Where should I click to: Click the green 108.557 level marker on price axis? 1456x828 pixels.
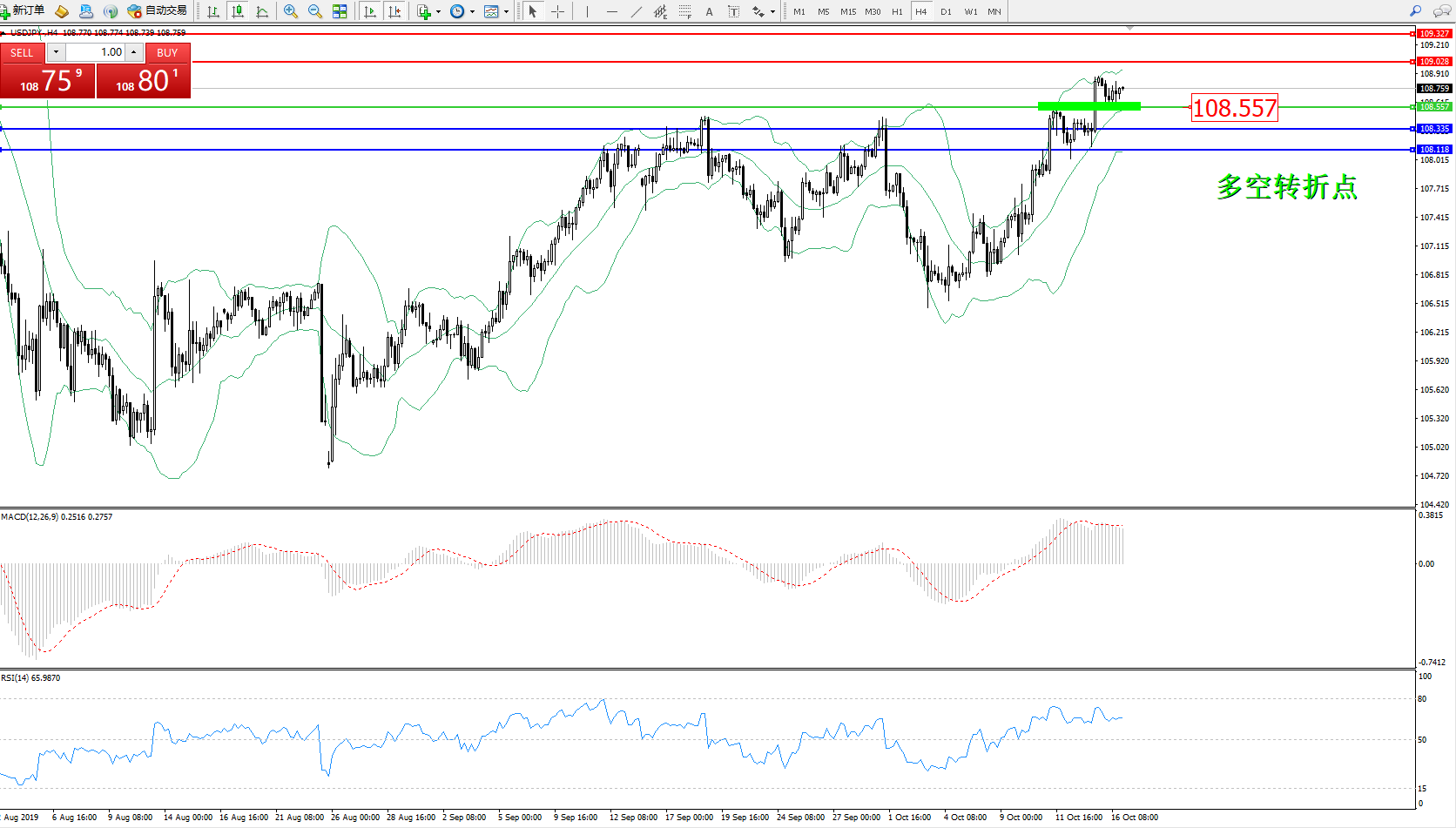1433,107
